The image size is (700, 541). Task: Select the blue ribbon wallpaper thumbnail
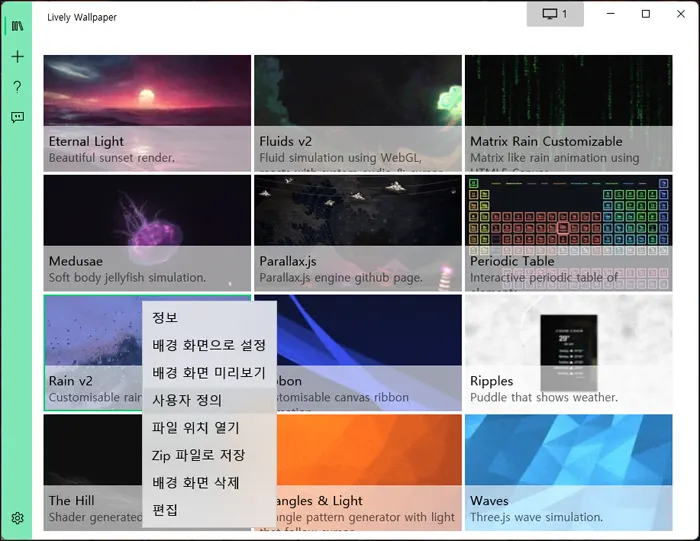pyautogui.click(x=369, y=353)
